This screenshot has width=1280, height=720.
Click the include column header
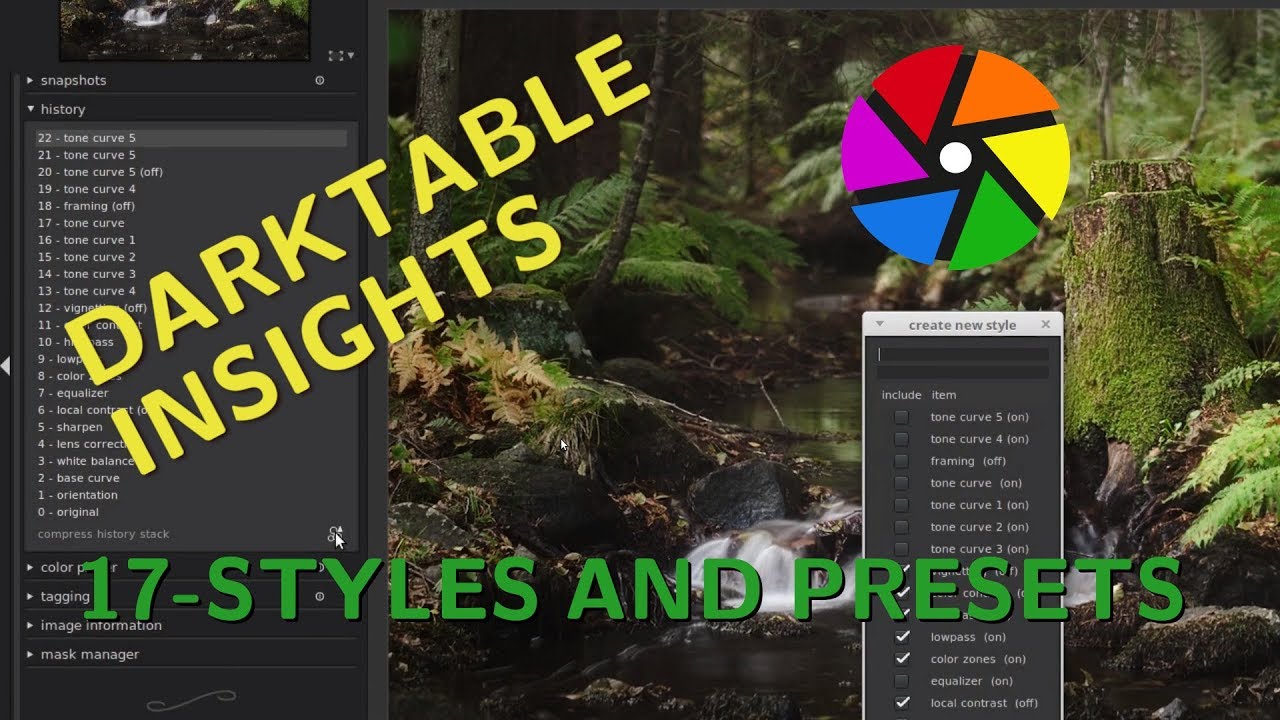tap(901, 395)
